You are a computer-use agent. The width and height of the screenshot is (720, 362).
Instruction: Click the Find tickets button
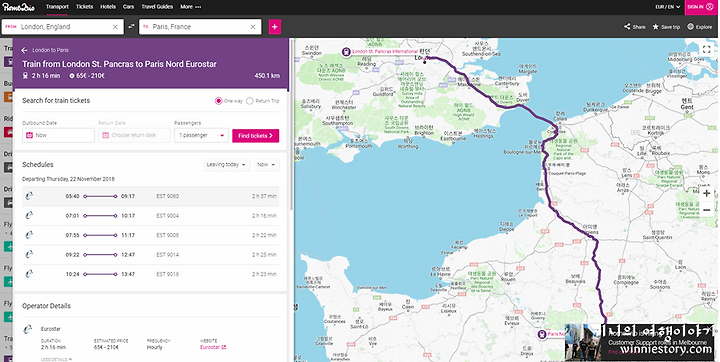tap(255, 136)
